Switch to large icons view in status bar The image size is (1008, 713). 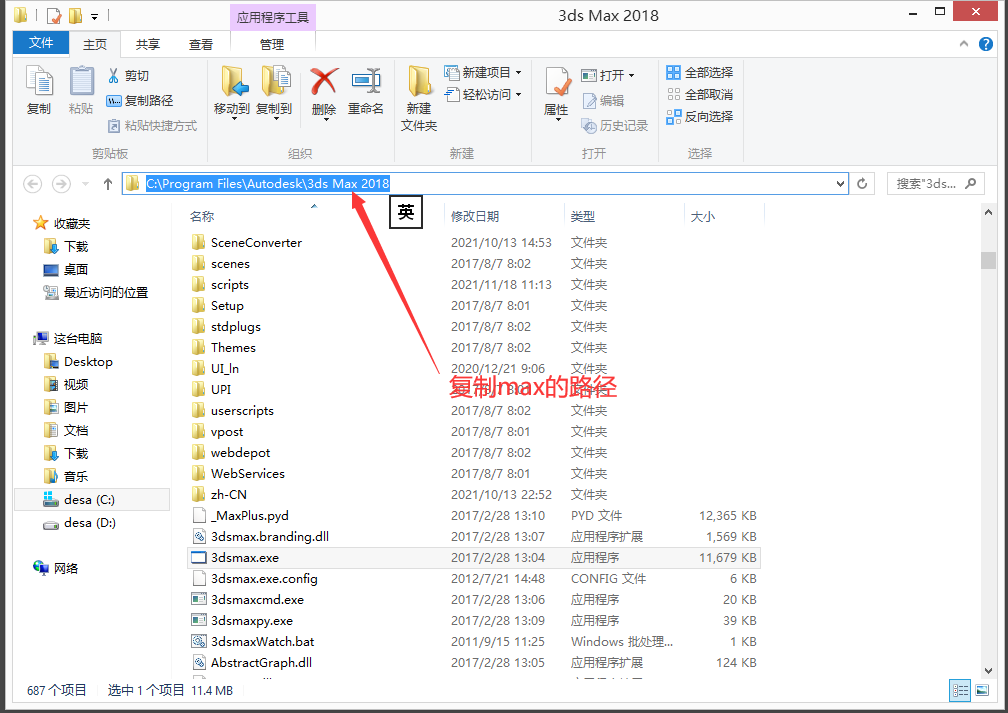click(982, 690)
